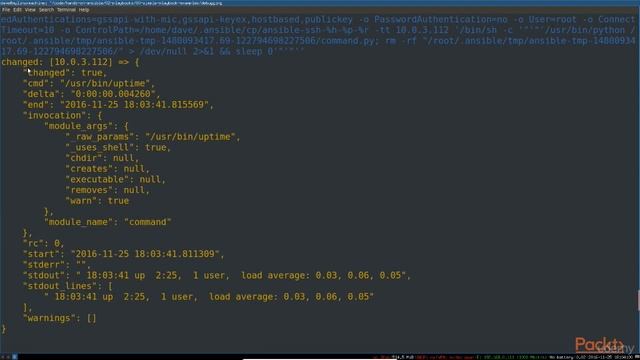Click the "_raw_params" line
Image resolution: width=640 pixels, height=360 pixels.
(x=153, y=137)
